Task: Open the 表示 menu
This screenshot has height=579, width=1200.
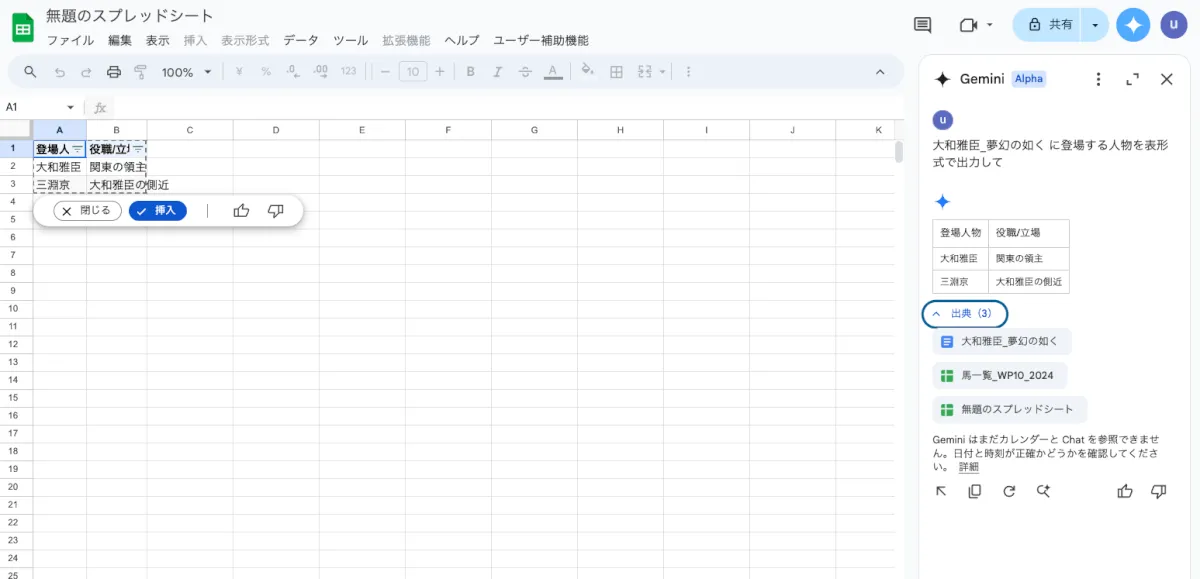Action: pos(157,41)
